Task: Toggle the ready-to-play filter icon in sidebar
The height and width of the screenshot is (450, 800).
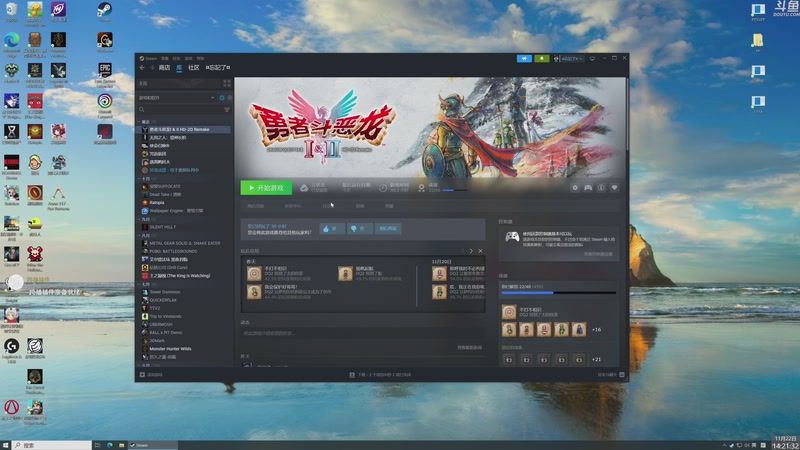Action: [230, 97]
